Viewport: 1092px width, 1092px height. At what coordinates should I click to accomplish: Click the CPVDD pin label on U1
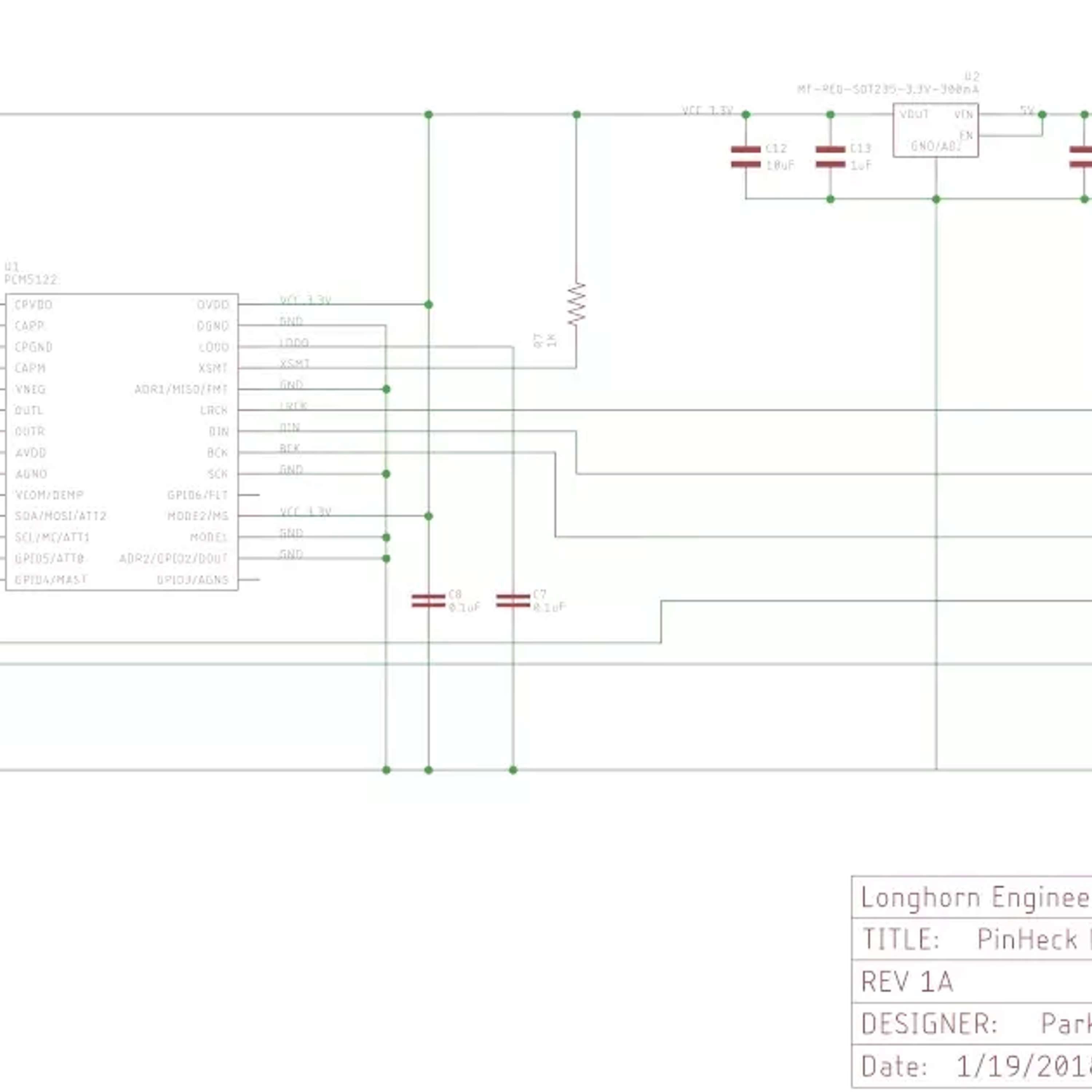coord(34,305)
